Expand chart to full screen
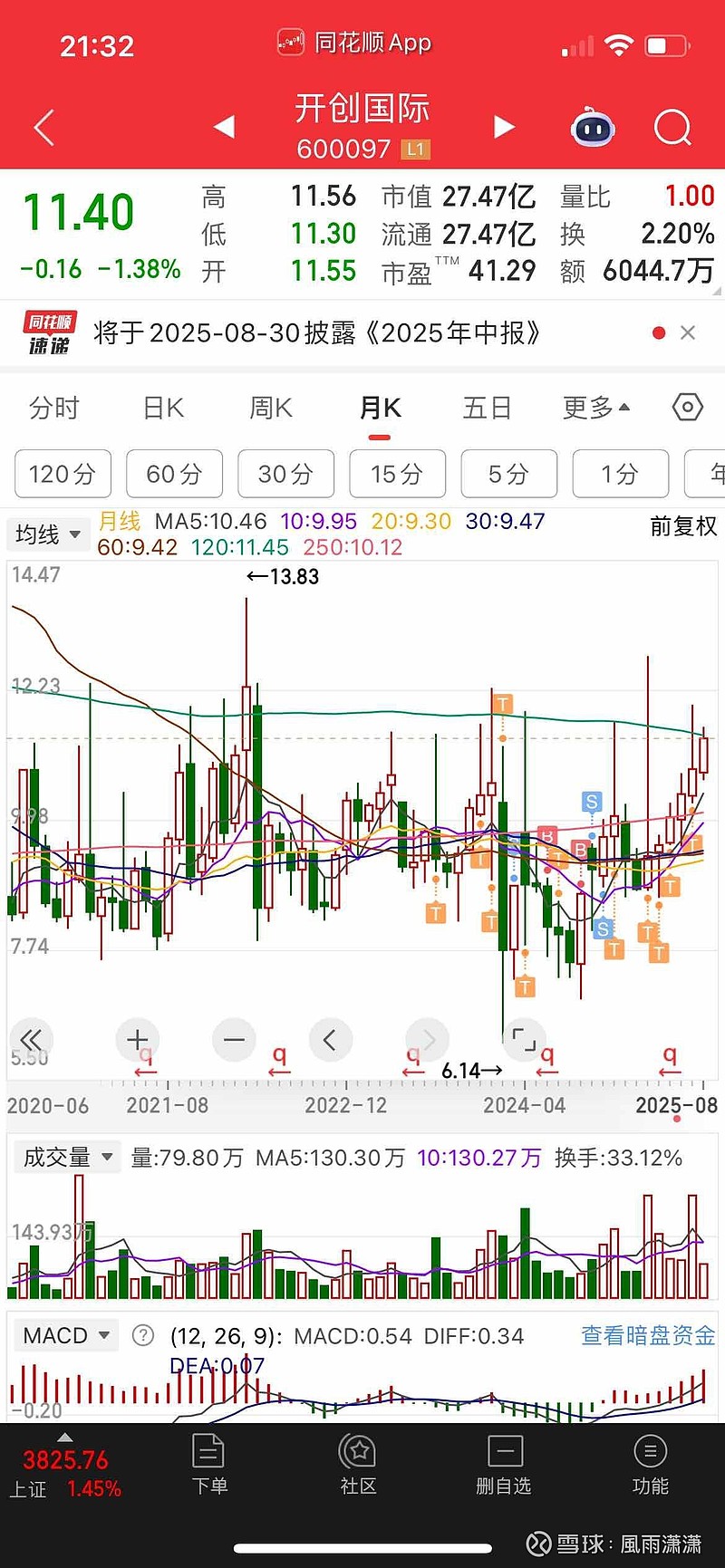725x1568 pixels. [x=524, y=1039]
